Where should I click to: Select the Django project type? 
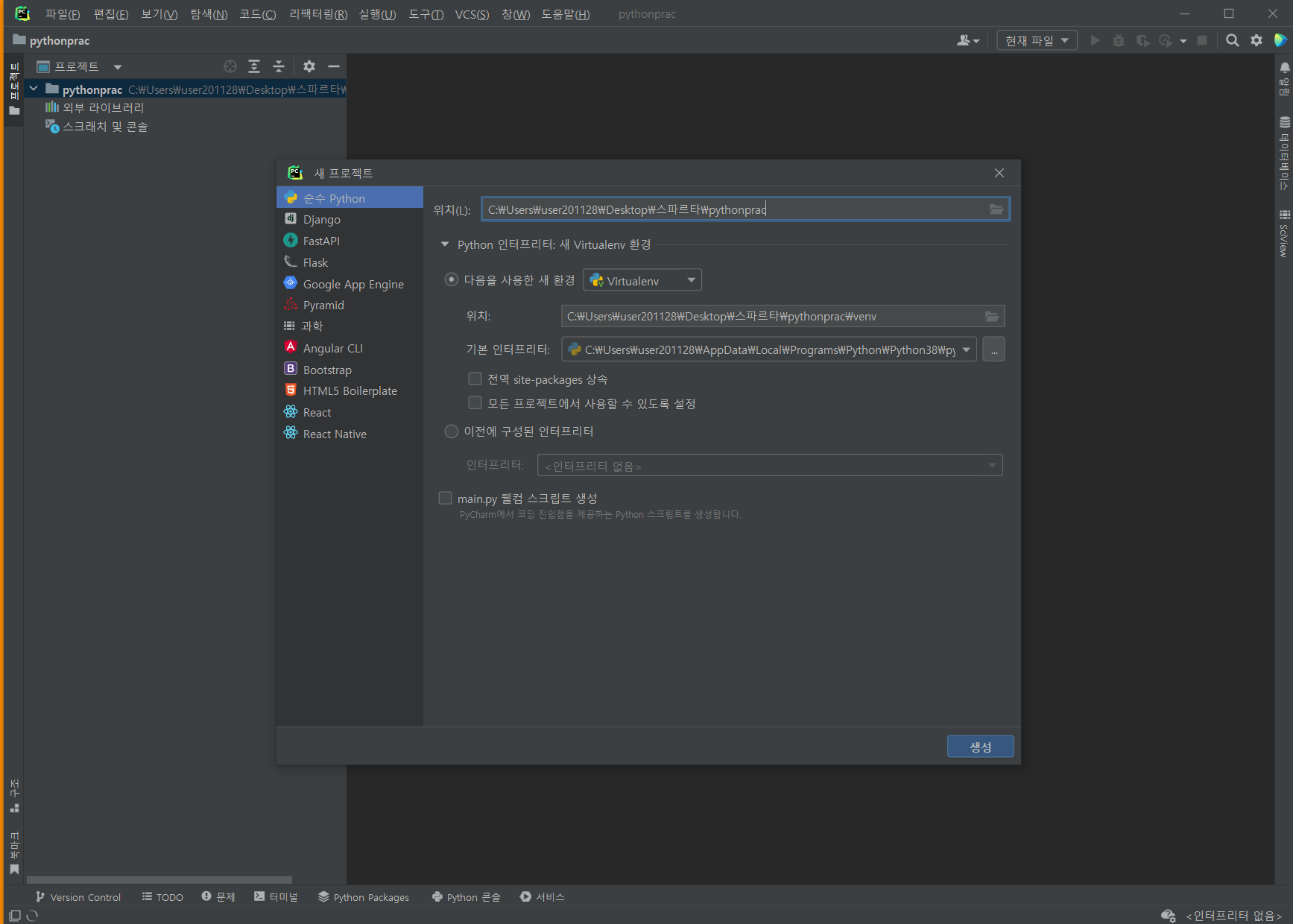[350, 219]
